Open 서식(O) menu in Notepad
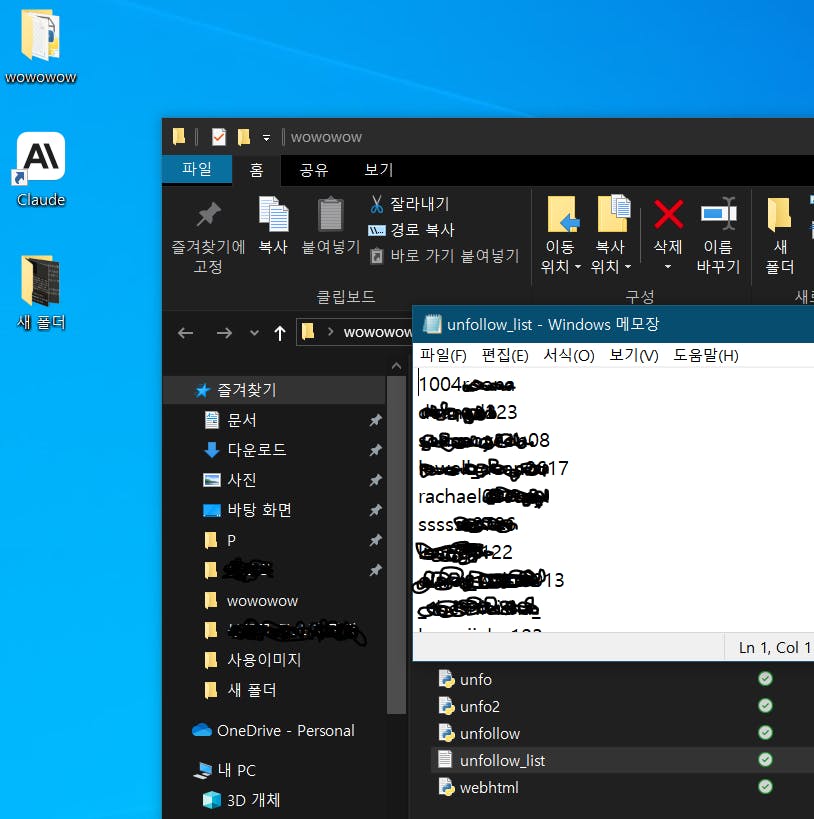Viewport: 814px width, 819px height. (x=569, y=355)
